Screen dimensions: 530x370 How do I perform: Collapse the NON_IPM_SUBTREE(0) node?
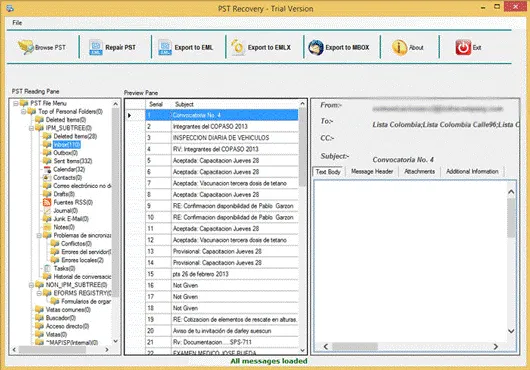click(x=31, y=285)
